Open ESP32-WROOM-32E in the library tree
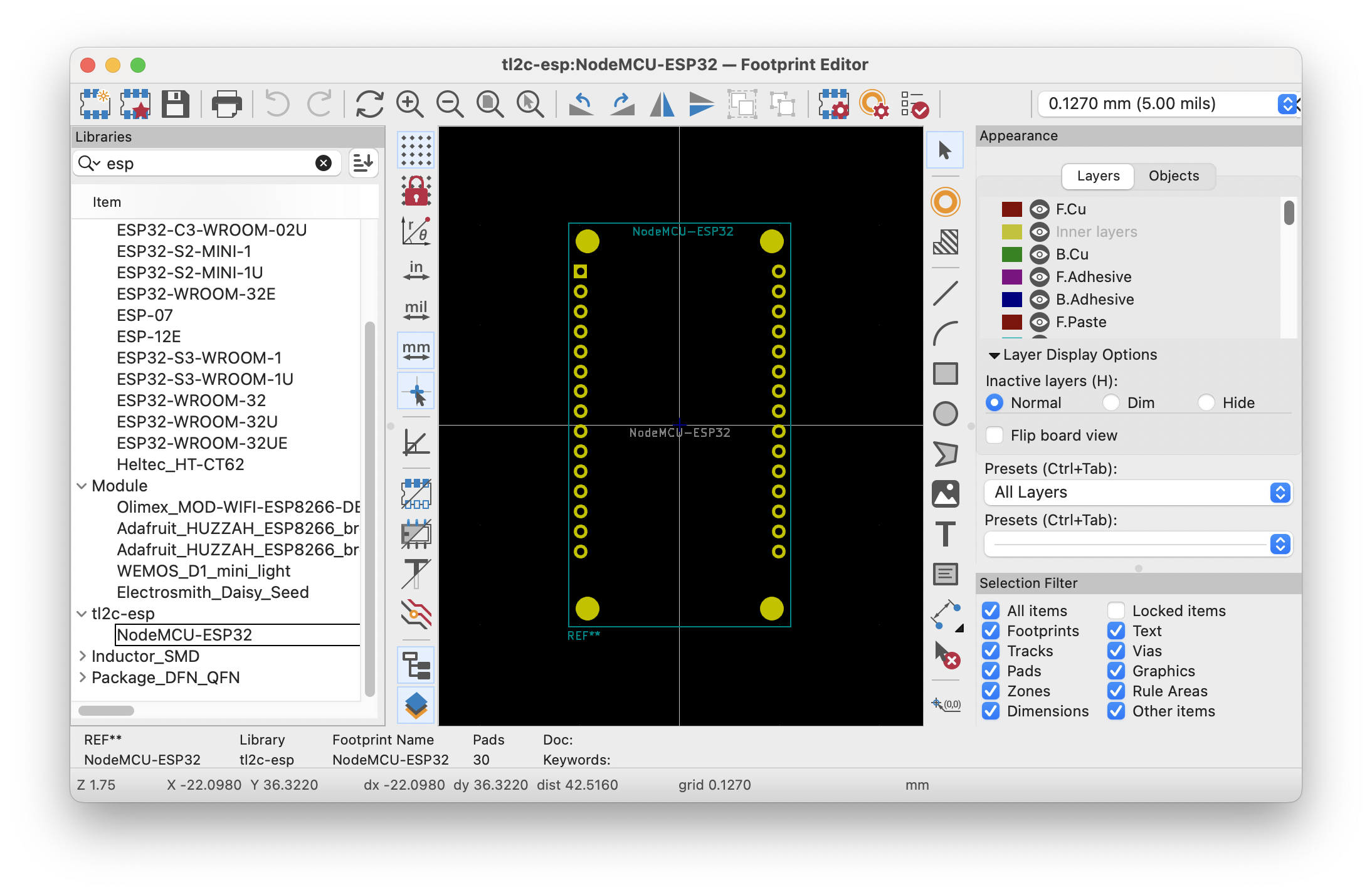 (x=196, y=294)
